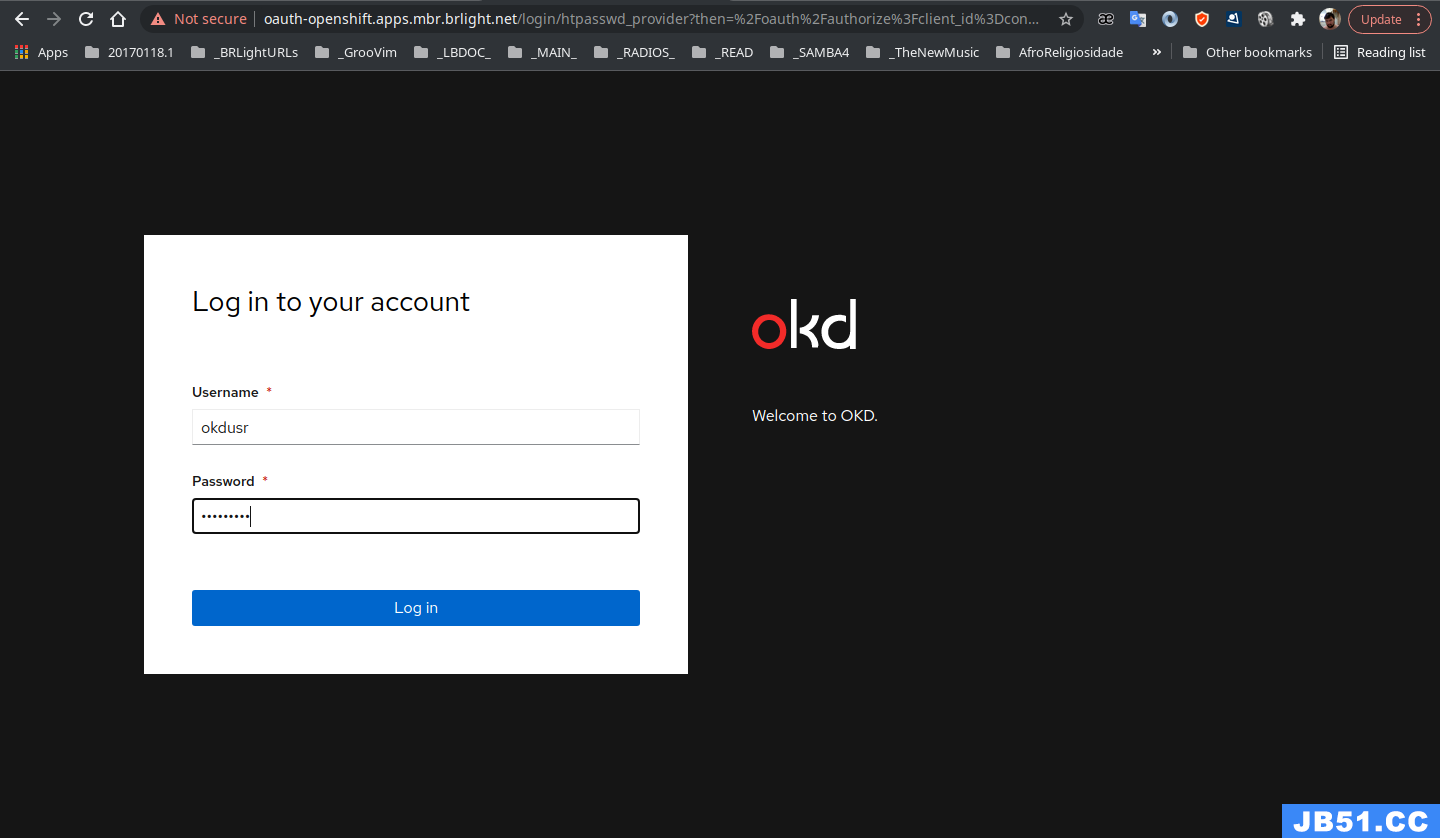Open the 20170118.1 bookmark folder
The width and height of the screenshot is (1440, 838).
(x=129, y=52)
